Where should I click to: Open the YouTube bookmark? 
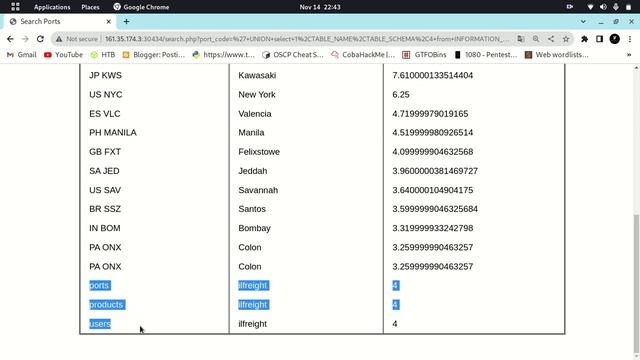(63, 55)
